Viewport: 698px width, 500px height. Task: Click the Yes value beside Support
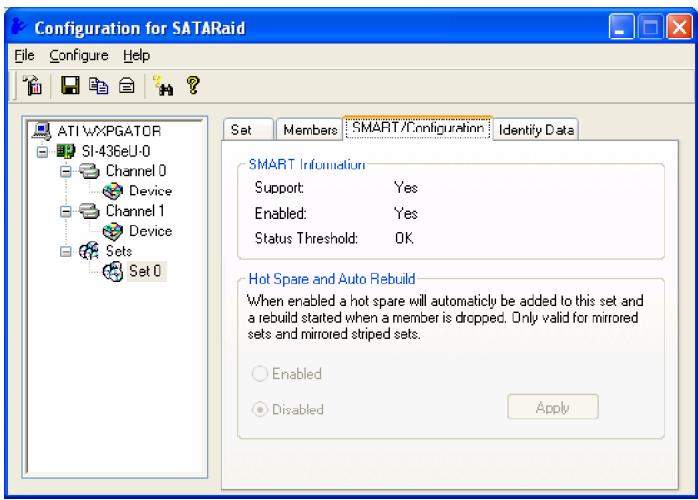click(406, 187)
